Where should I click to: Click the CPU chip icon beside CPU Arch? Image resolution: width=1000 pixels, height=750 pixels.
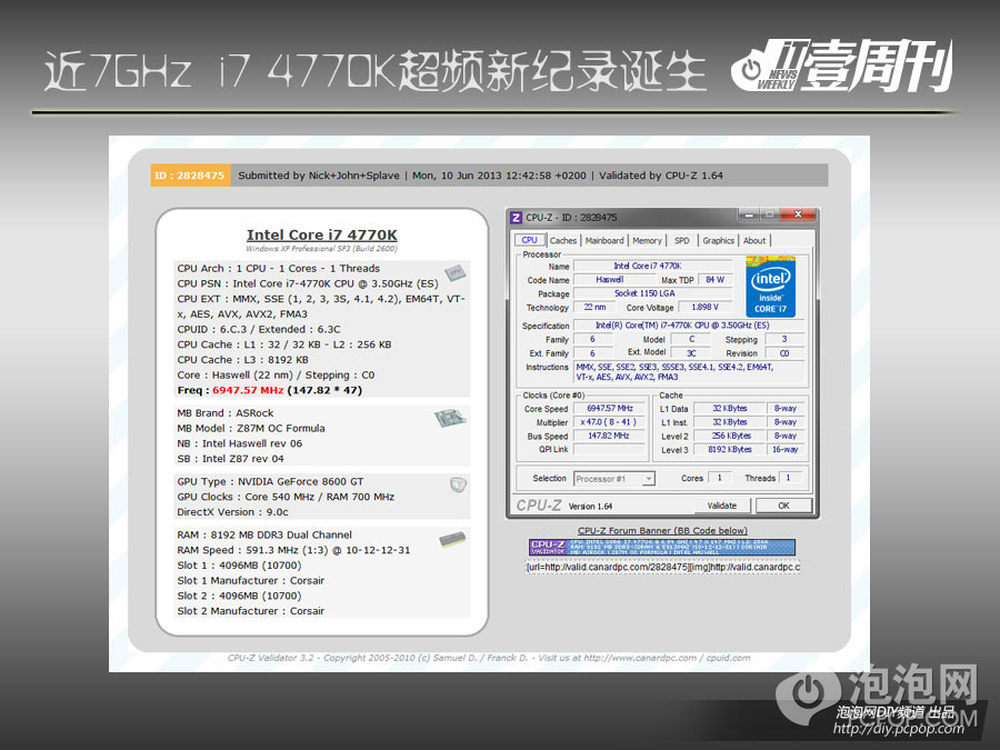coord(455,273)
